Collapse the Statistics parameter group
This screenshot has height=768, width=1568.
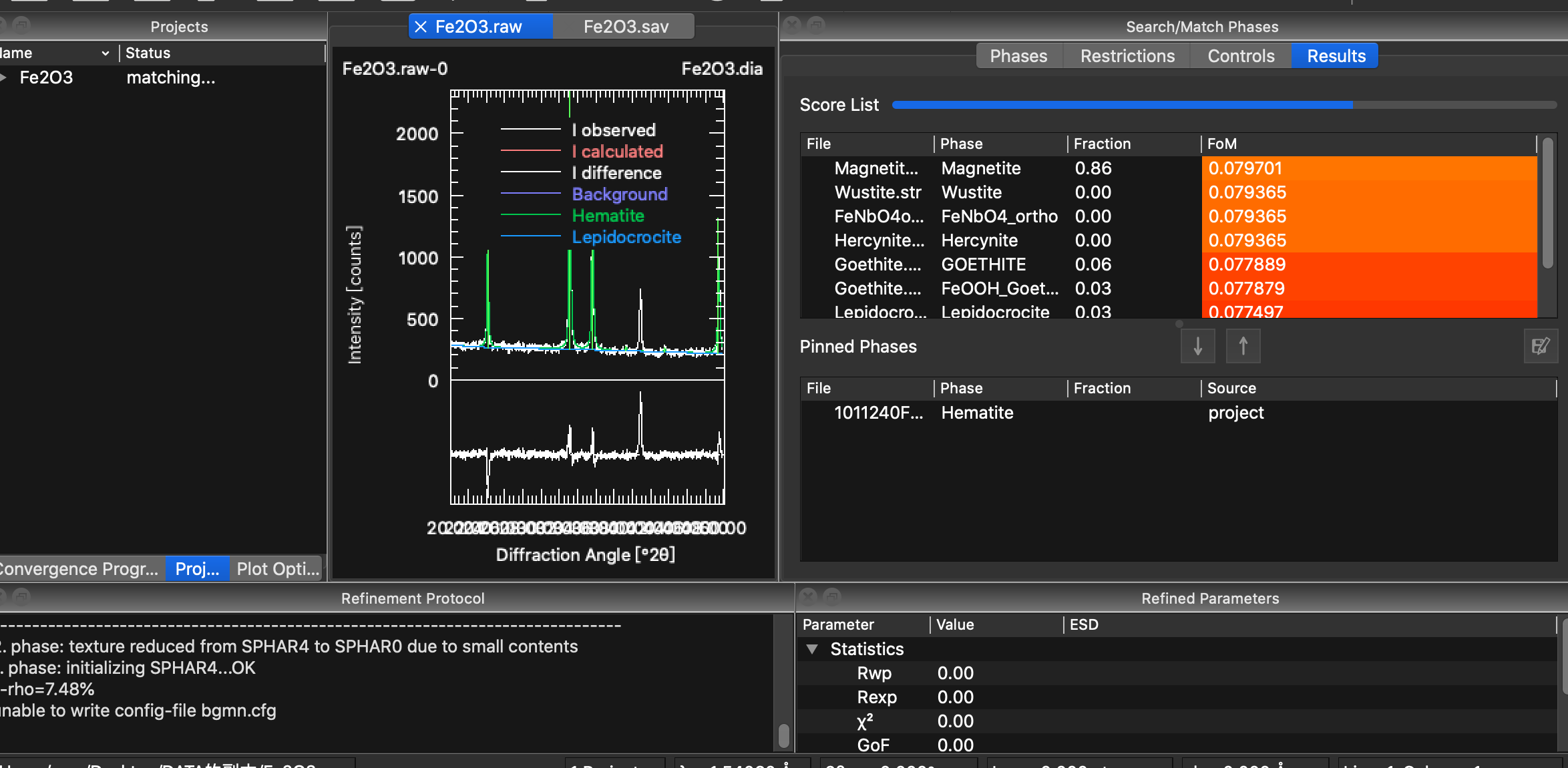812,649
